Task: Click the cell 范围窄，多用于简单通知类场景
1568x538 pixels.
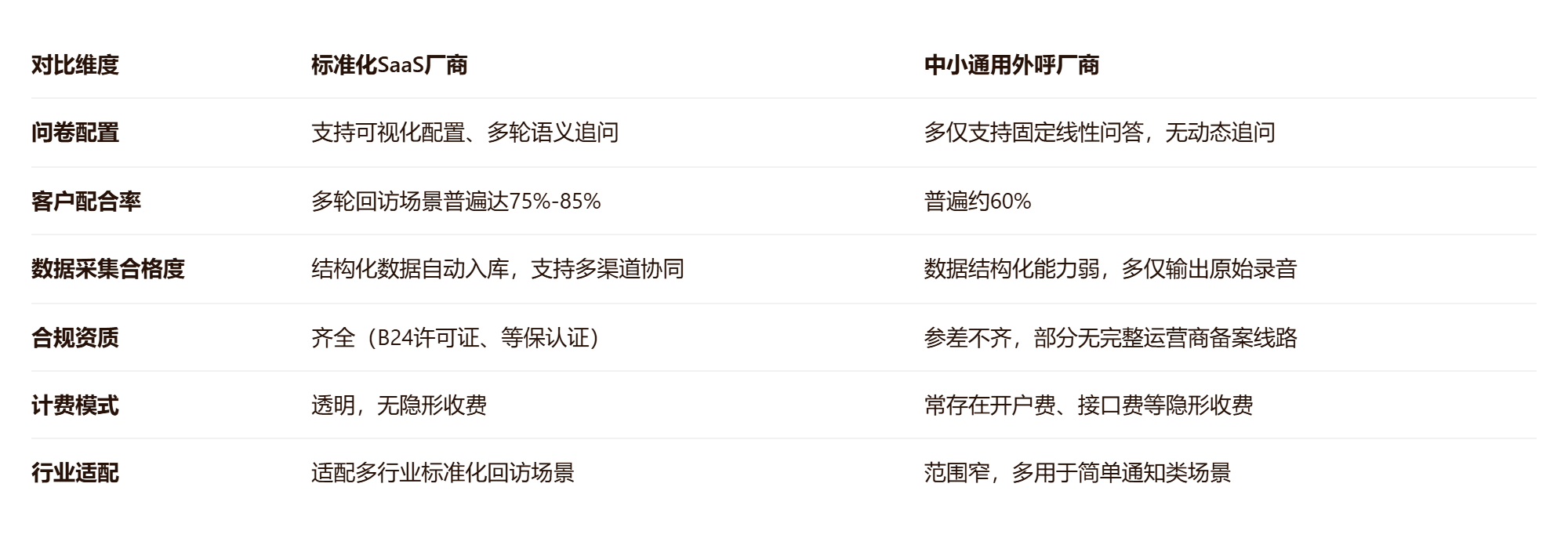Action: pyautogui.click(x=1078, y=473)
